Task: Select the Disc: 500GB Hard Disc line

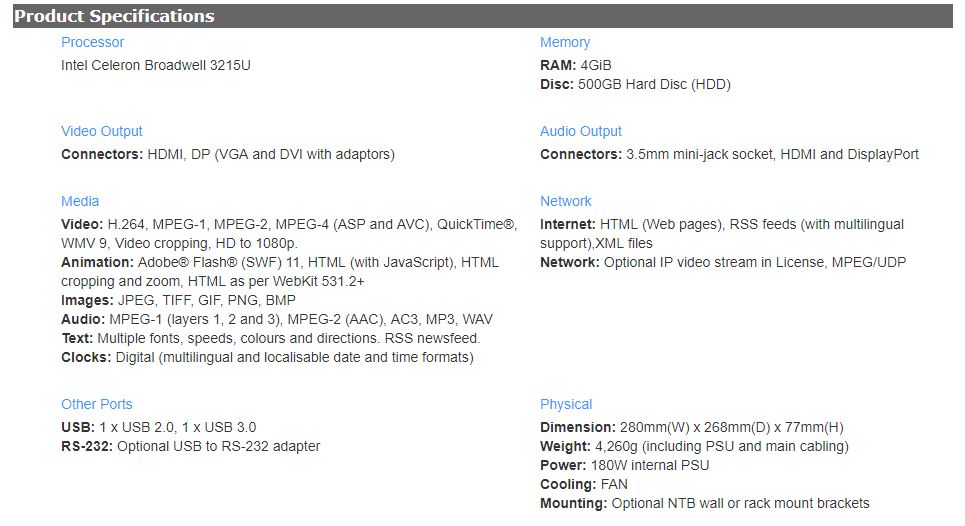Action: 635,84
